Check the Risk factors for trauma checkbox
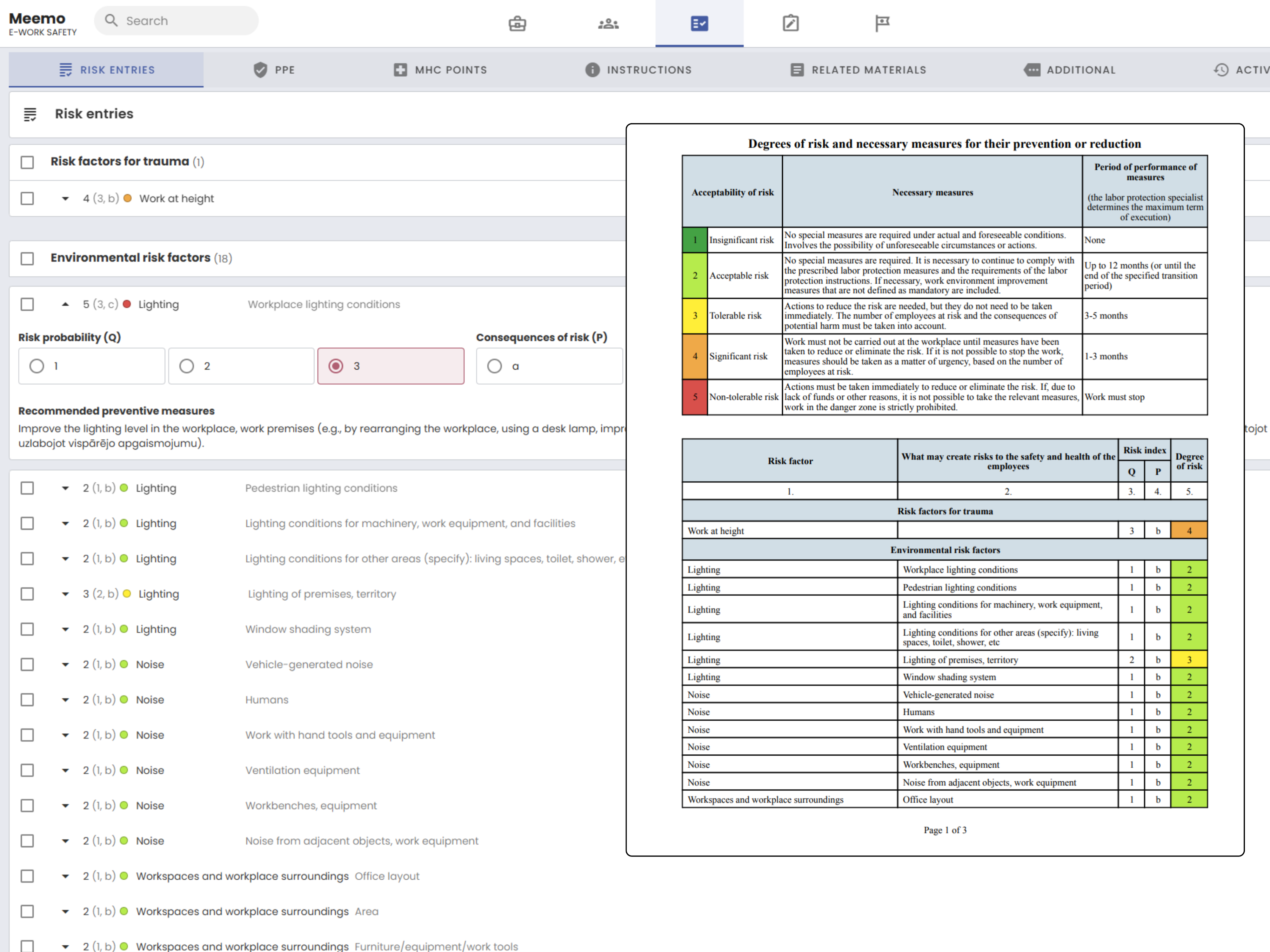 [27, 162]
